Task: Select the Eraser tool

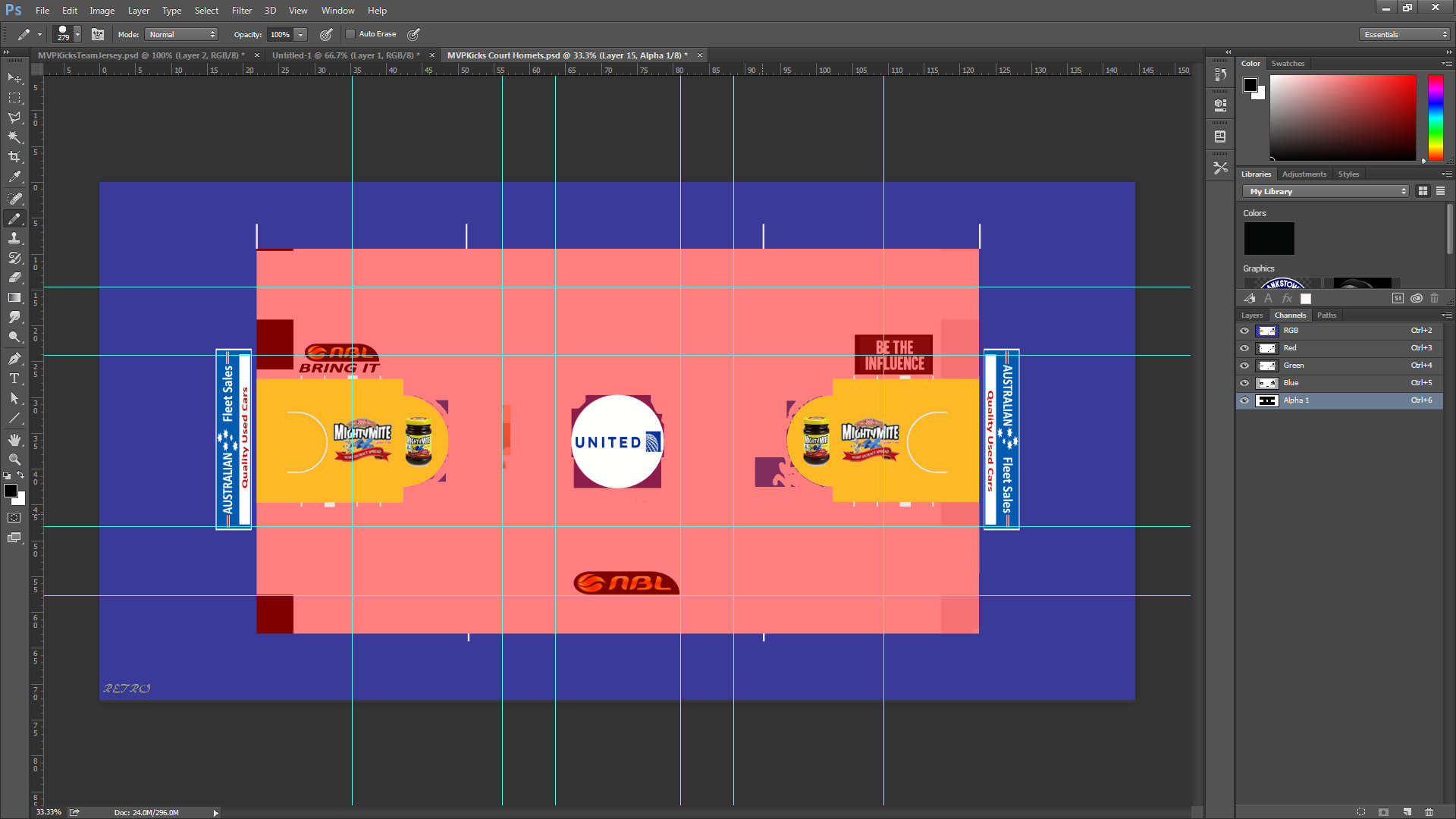Action: 14,278
